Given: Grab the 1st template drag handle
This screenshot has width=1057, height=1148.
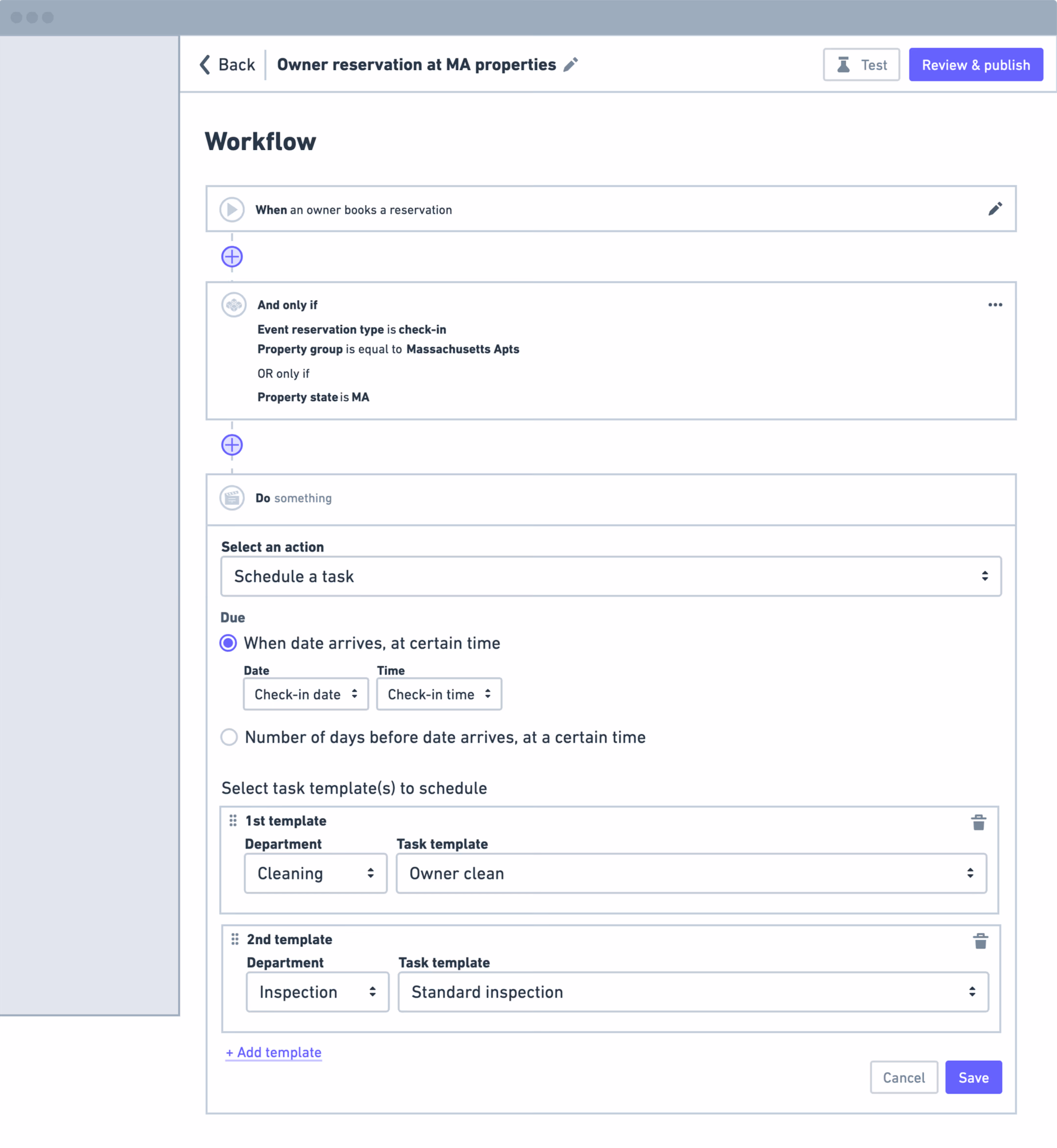Looking at the screenshot, I should (233, 820).
